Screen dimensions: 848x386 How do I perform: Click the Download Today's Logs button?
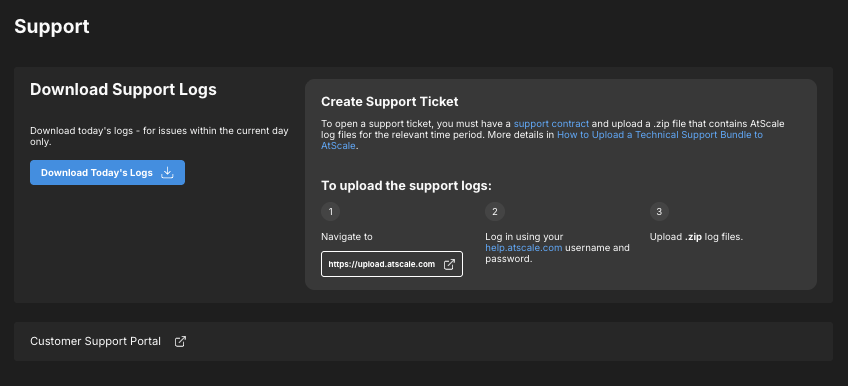point(107,172)
